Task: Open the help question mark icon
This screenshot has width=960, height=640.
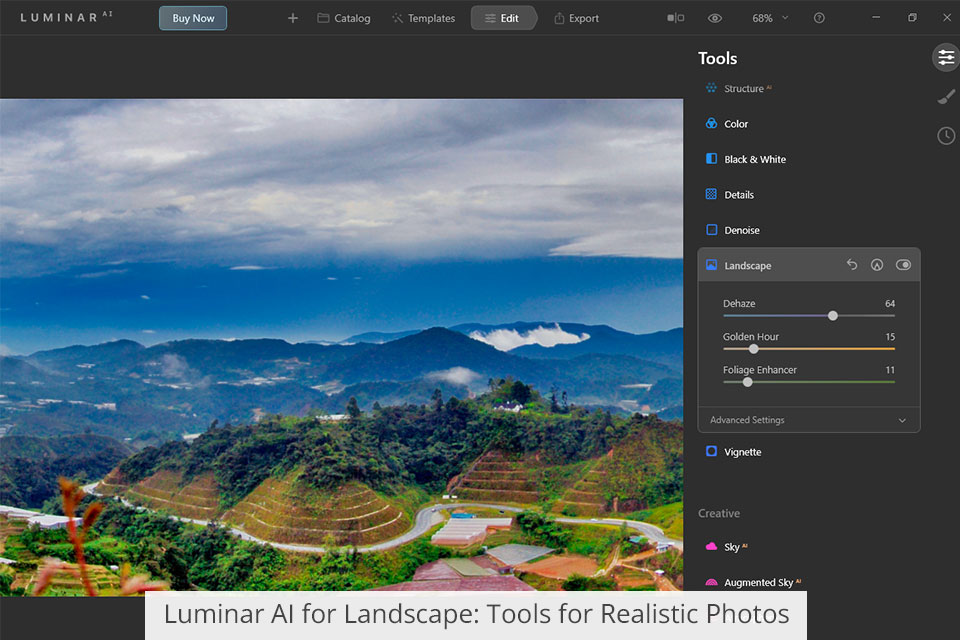Action: click(x=819, y=18)
